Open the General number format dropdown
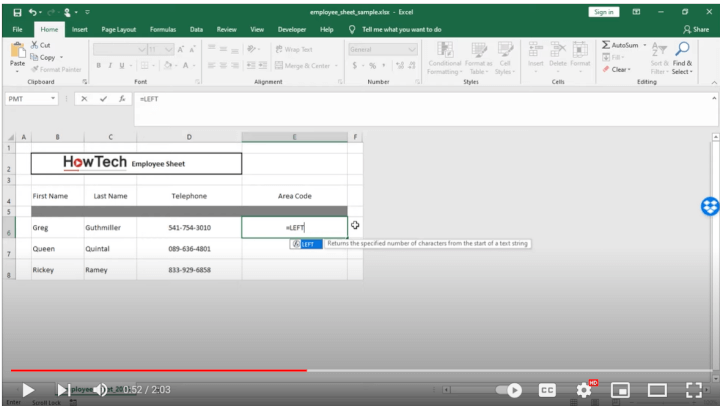 411,49
